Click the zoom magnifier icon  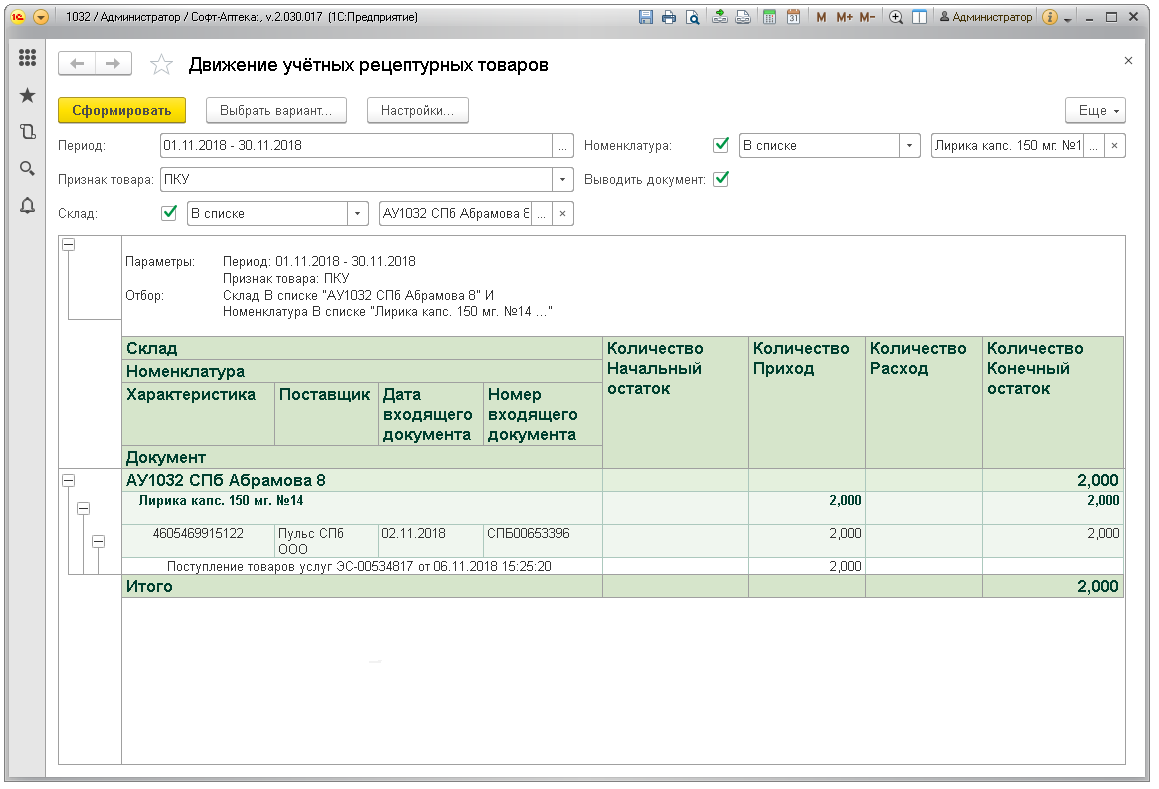[x=896, y=18]
